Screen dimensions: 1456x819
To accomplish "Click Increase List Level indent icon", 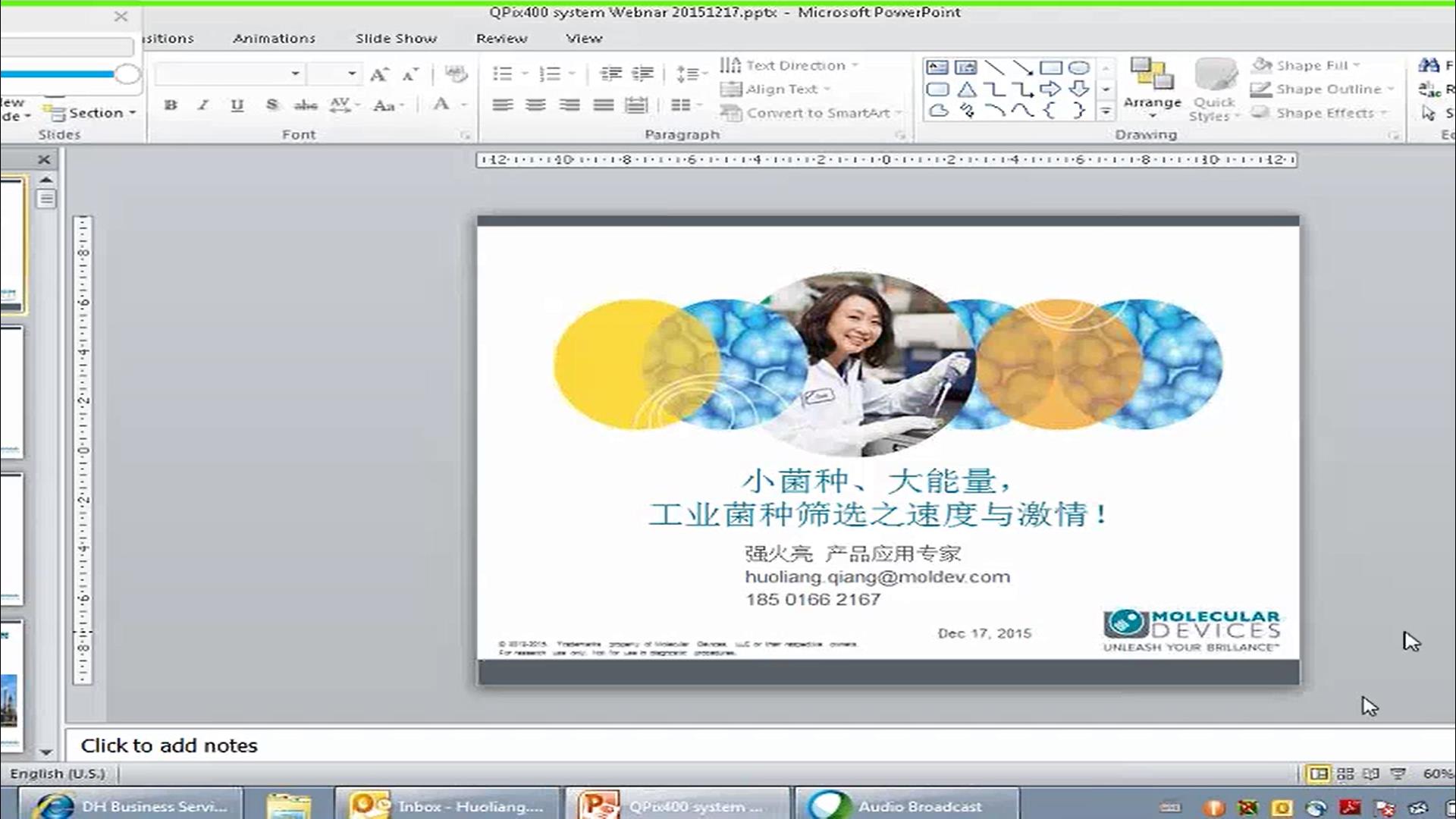I will pyautogui.click(x=642, y=74).
